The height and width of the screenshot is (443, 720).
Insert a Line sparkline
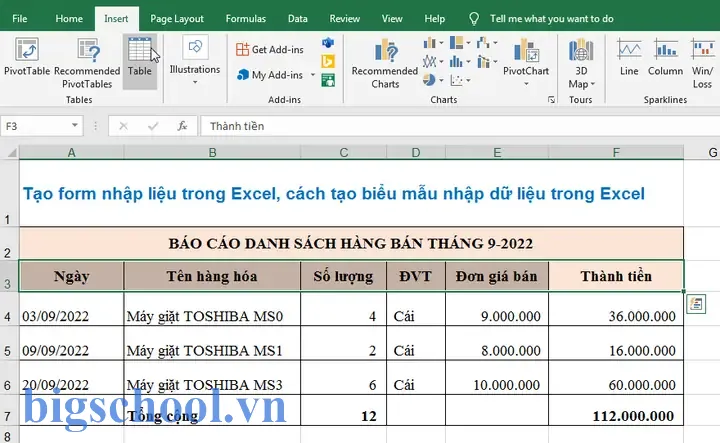pos(629,57)
